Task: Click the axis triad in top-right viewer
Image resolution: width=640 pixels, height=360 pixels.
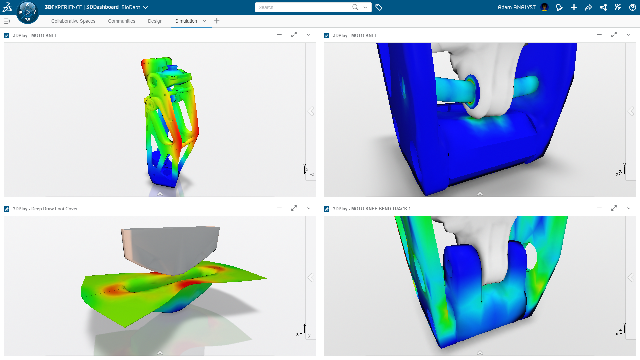Action: [621, 170]
